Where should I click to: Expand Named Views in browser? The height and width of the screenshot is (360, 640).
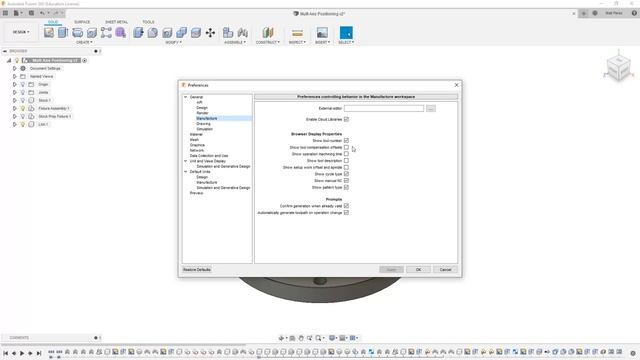point(15,76)
